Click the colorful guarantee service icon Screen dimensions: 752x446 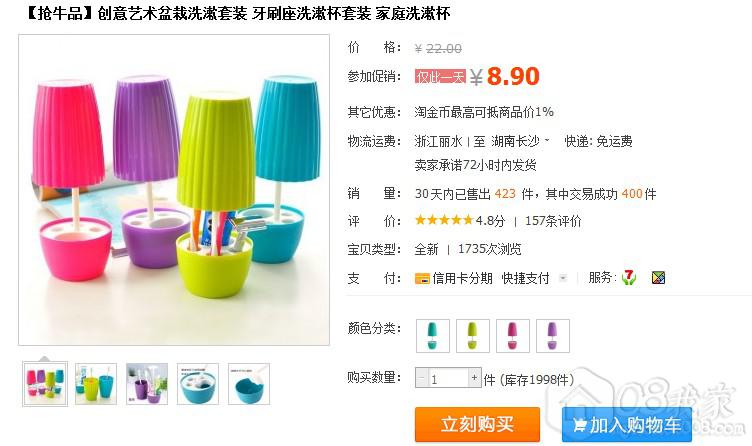pyautogui.click(x=658, y=277)
